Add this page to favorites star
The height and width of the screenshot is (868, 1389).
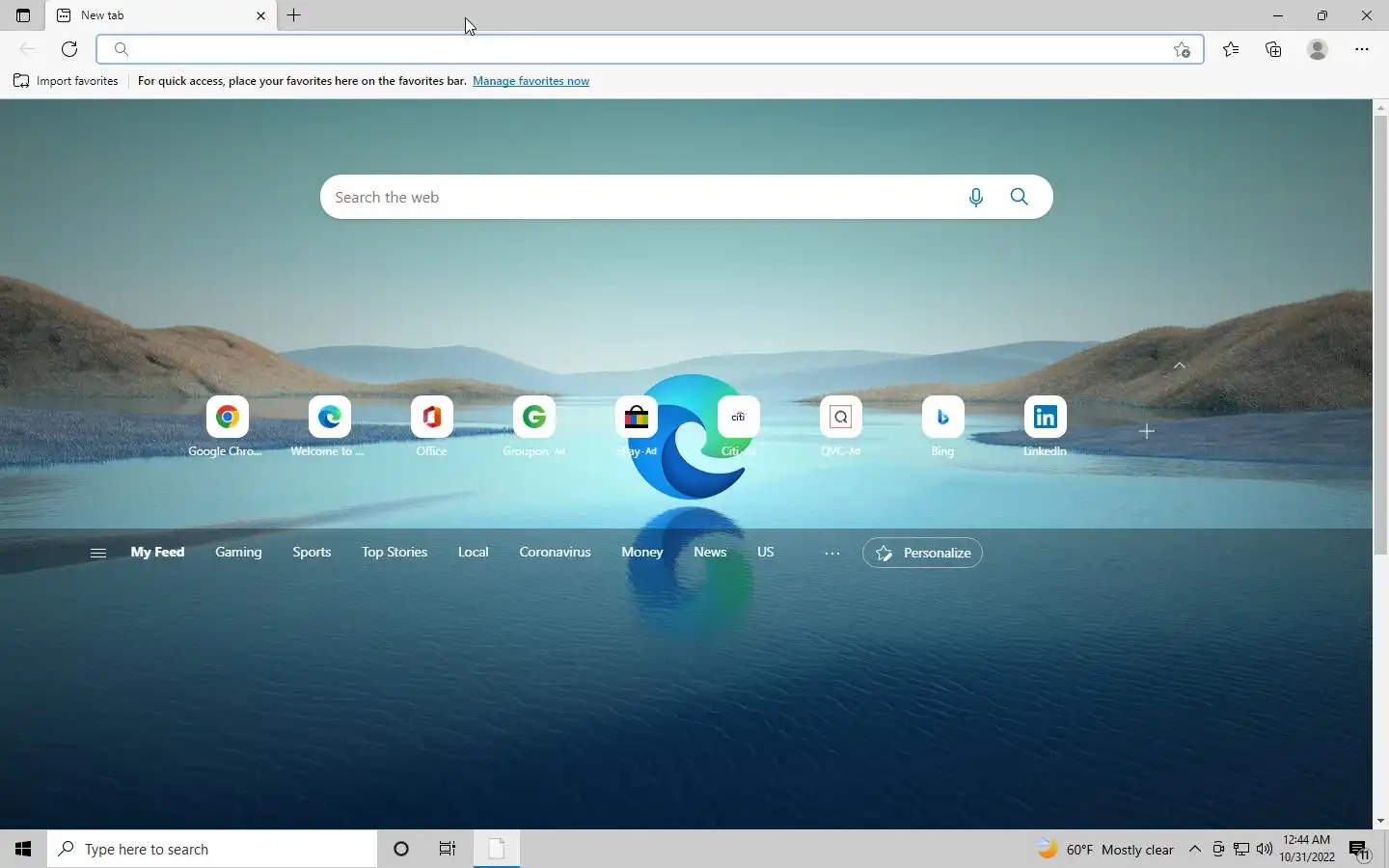point(1183,49)
